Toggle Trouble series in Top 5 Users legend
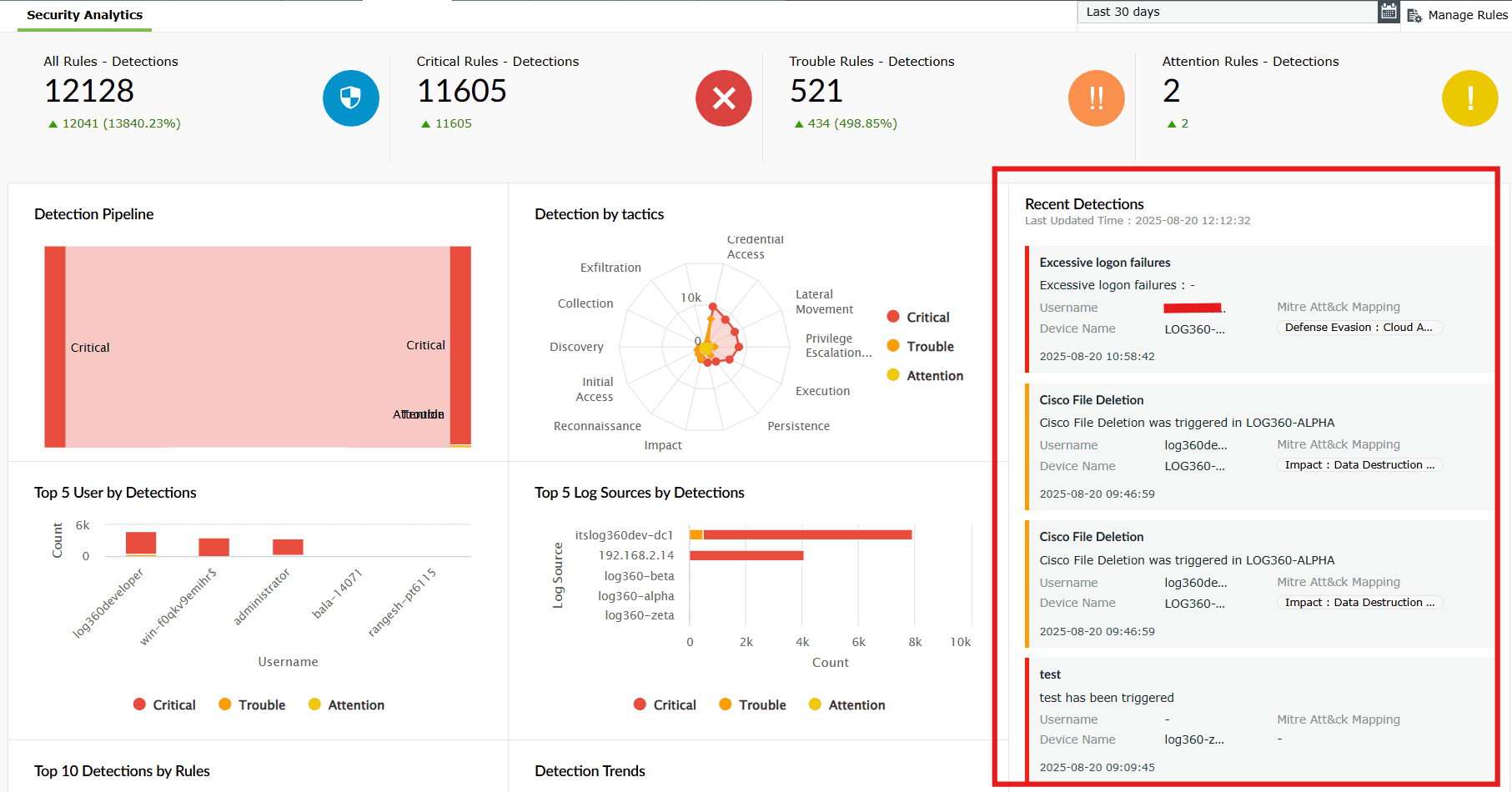Viewport: 1512px width, 792px height. point(225,704)
